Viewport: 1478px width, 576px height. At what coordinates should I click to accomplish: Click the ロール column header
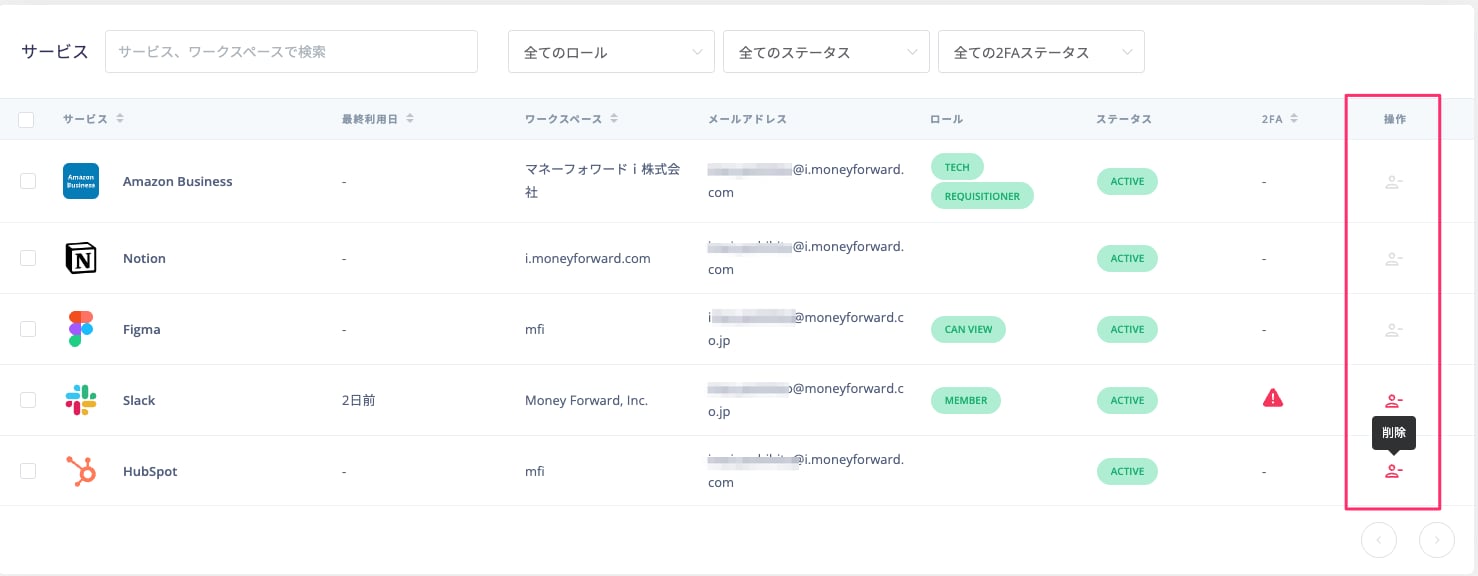pos(946,119)
